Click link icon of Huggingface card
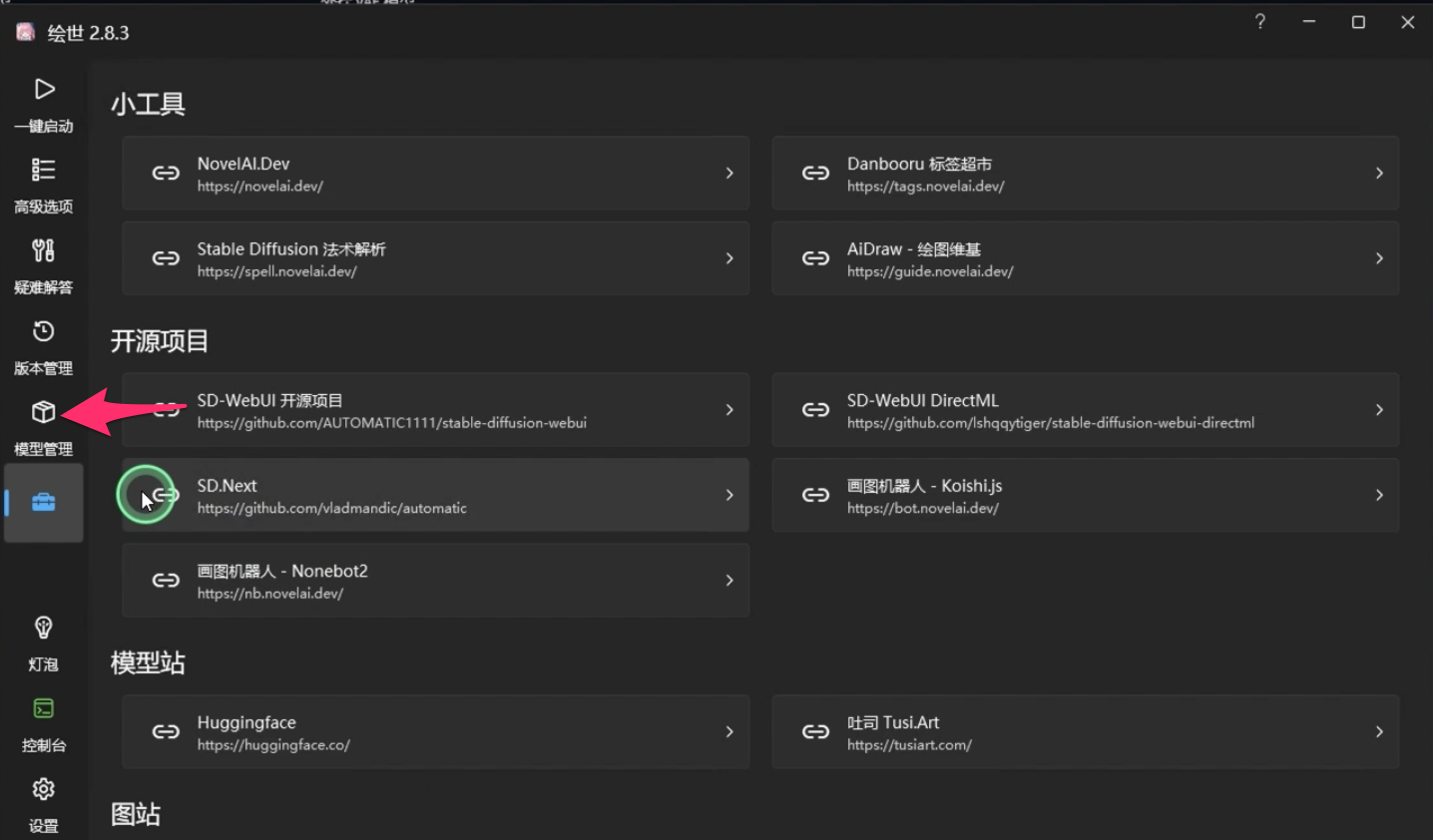The height and width of the screenshot is (840, 1433). tap(166, 732)
